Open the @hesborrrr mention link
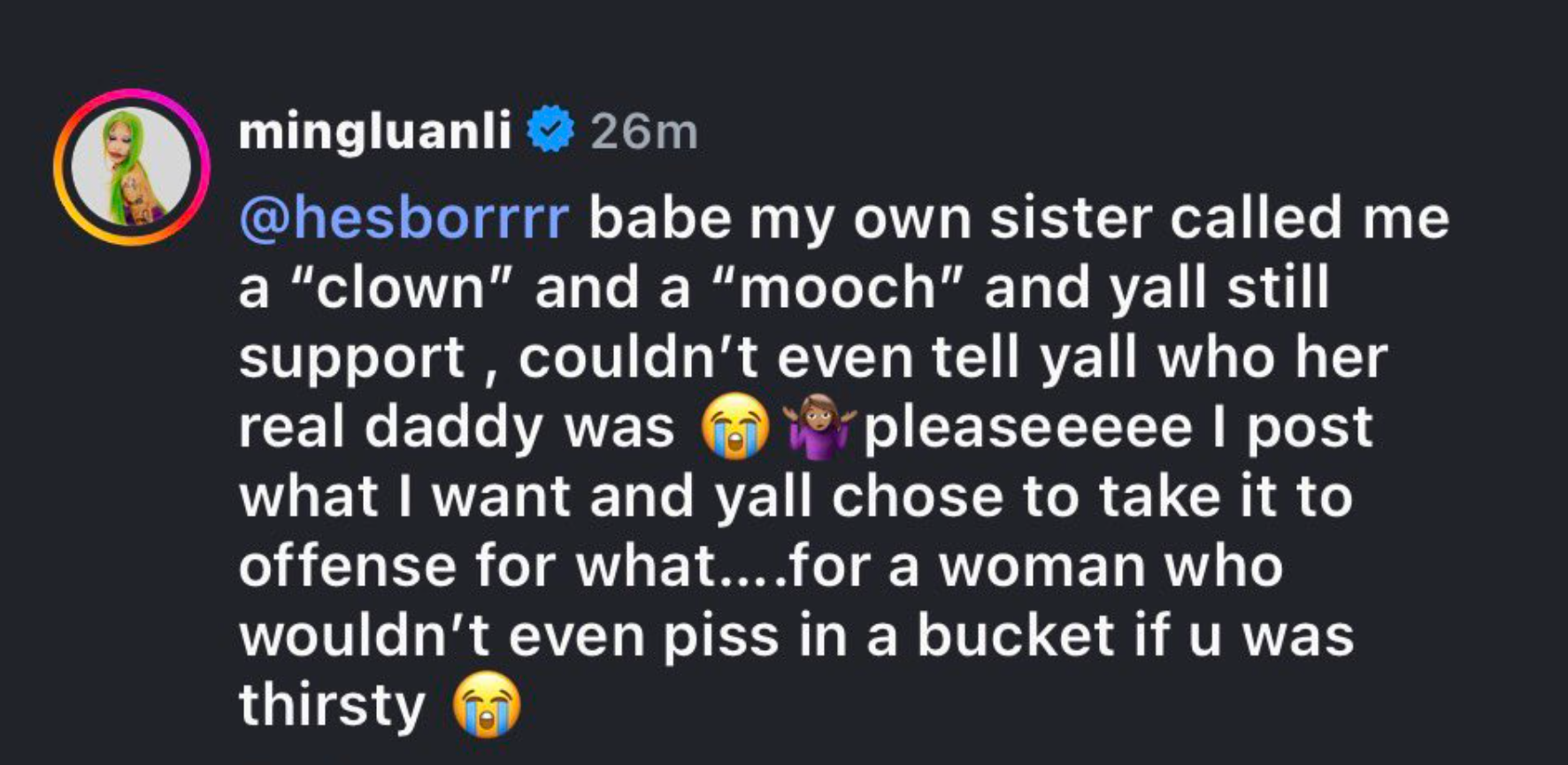 [404, 218]
